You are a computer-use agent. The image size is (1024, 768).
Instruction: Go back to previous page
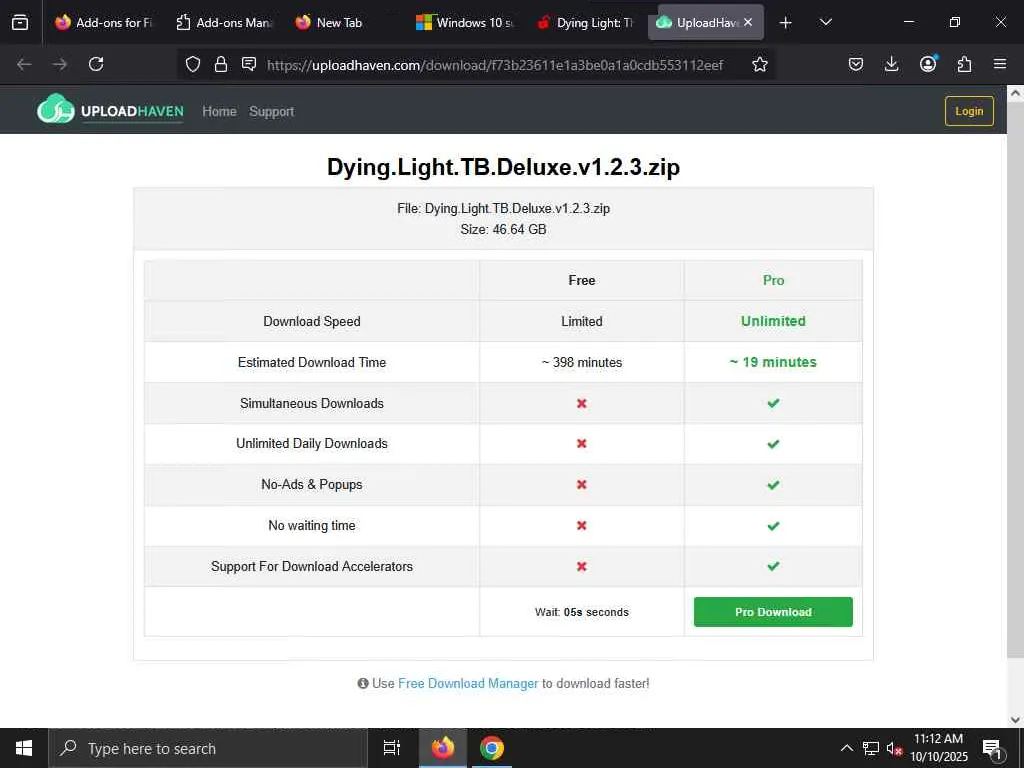coord(24,64)
